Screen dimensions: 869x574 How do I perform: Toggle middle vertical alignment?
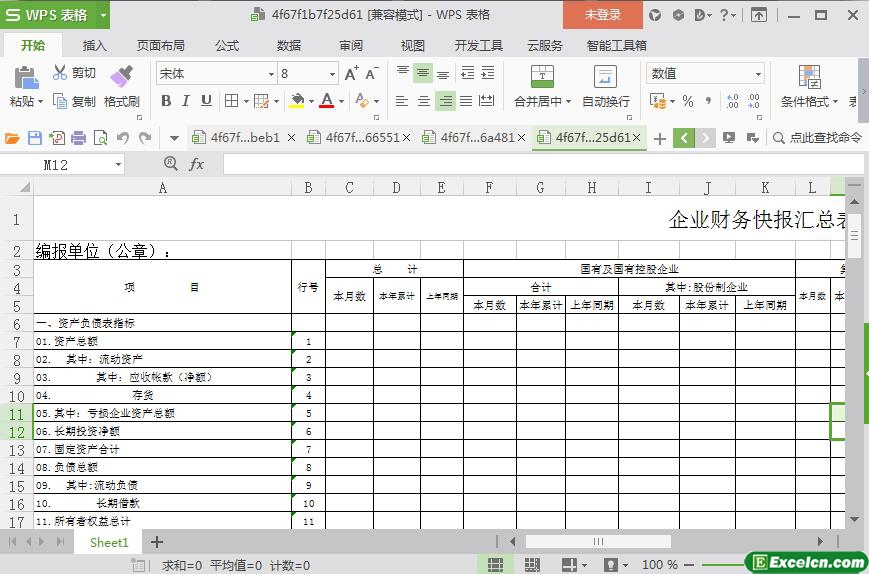[x=423, y=73]
